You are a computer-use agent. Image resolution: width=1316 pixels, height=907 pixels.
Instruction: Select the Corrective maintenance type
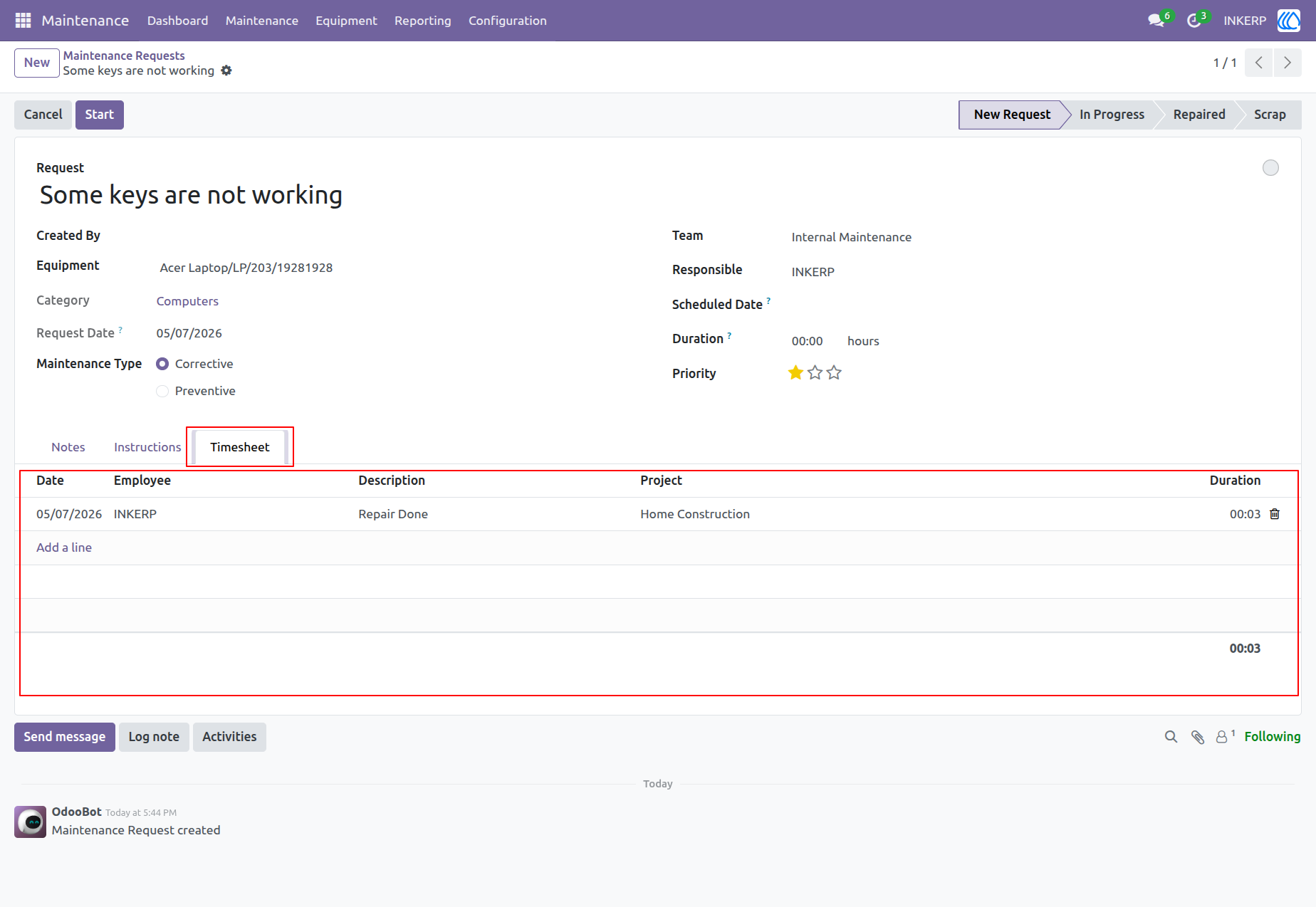point(162,364)
